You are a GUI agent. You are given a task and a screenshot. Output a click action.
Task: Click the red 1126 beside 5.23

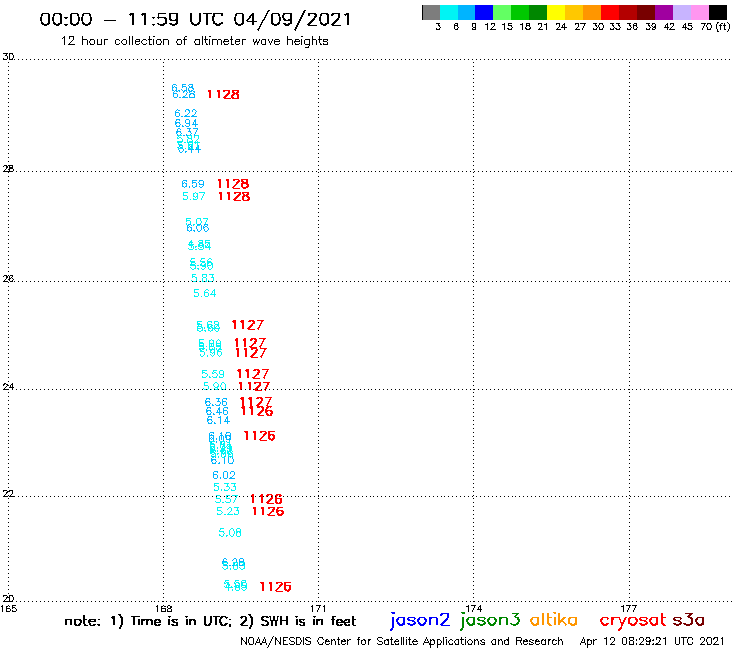[268, 511]
